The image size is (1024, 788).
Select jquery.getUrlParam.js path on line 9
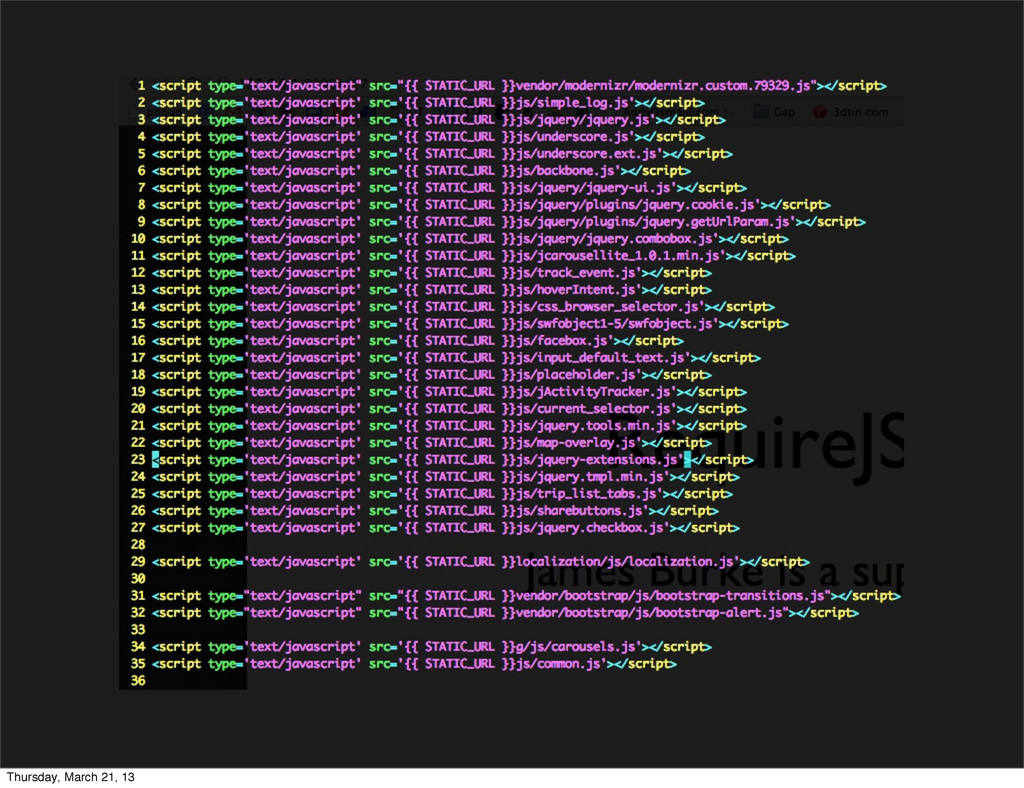click(x=653, y=221)
